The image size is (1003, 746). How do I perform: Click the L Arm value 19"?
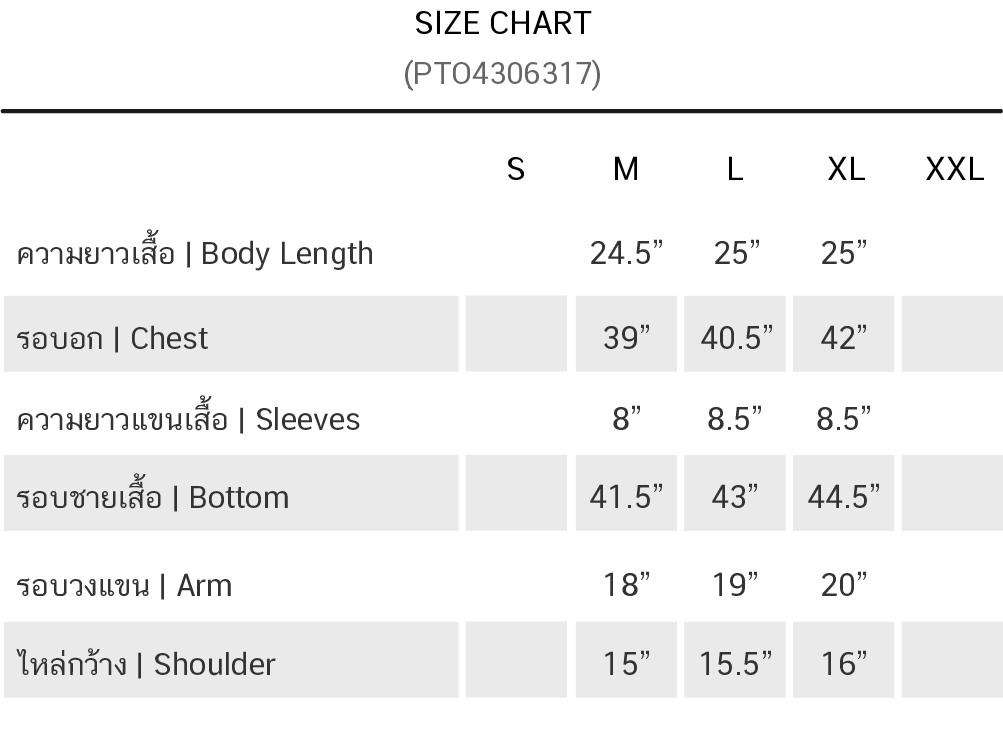click(736, 585)
